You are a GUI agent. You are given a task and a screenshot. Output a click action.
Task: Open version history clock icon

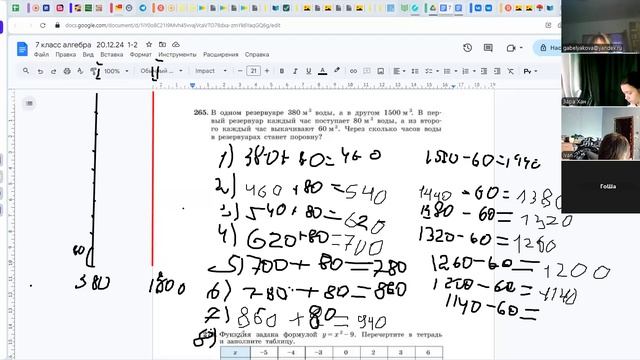(x=467, y=48)
